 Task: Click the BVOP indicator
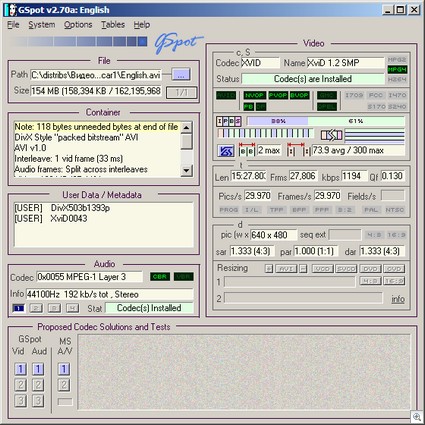[x=299, y=95]
